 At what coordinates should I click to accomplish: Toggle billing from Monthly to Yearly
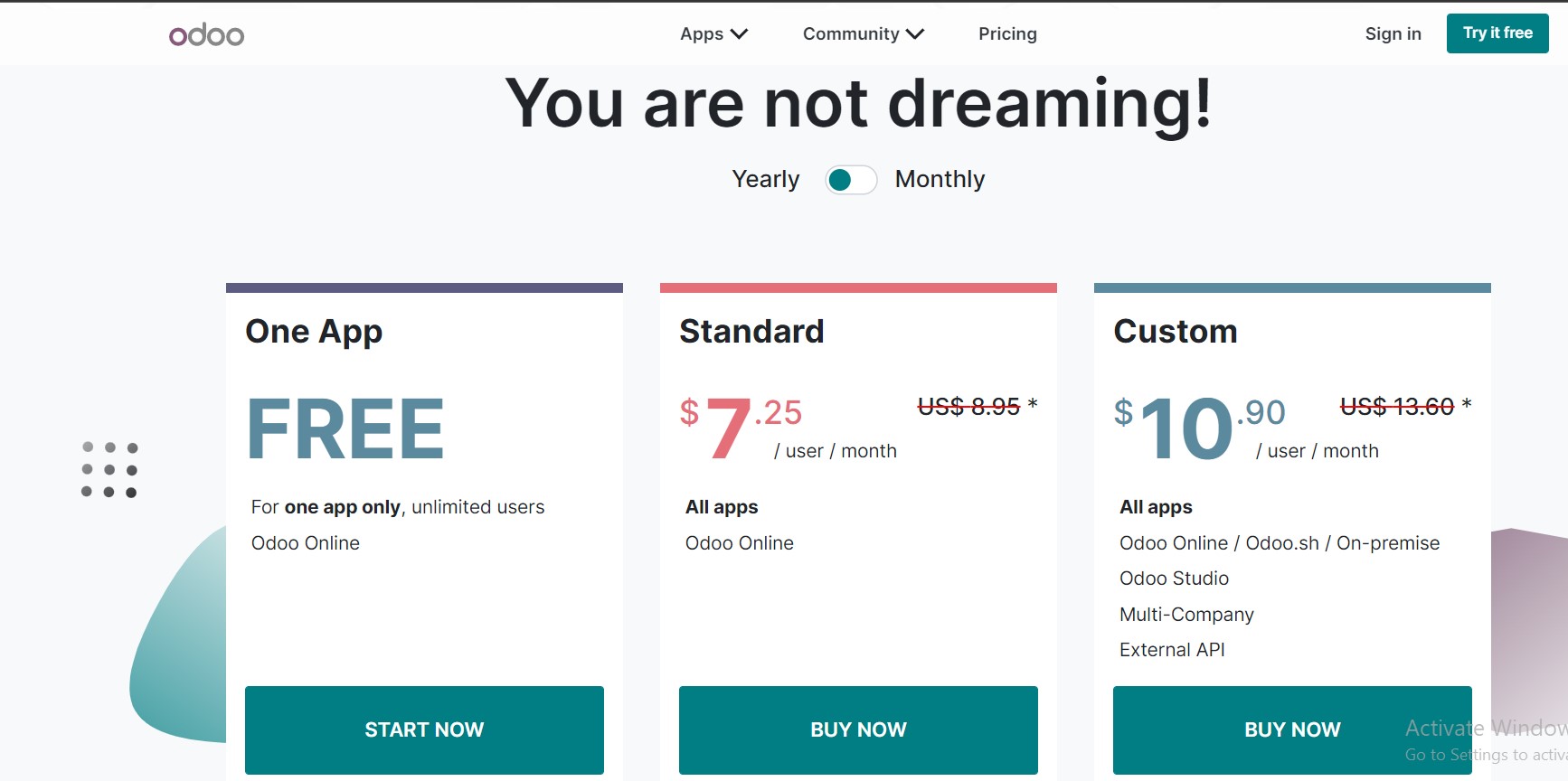tap(850, 180)
